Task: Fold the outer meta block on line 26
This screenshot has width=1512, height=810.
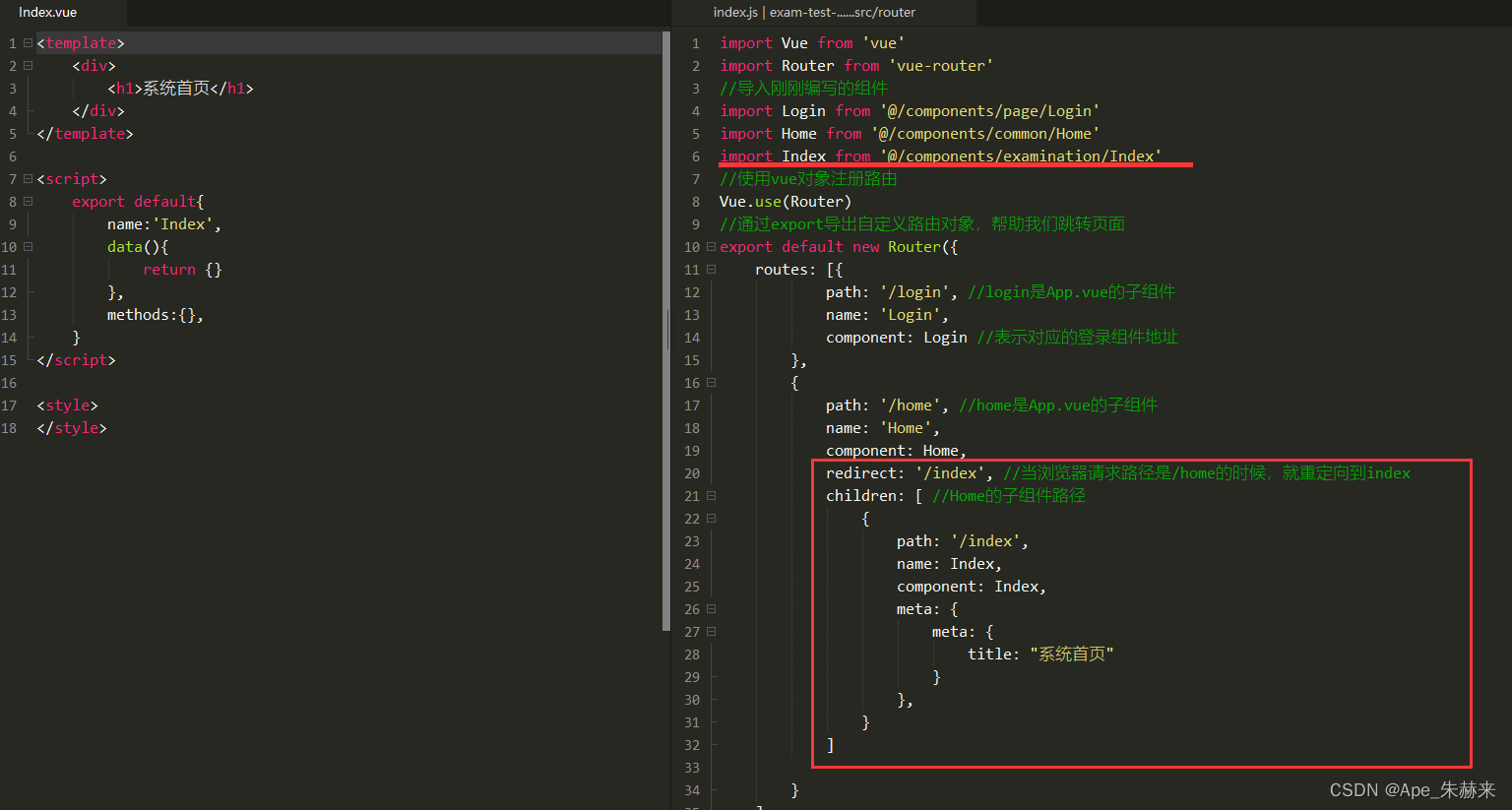Action: 711,609
